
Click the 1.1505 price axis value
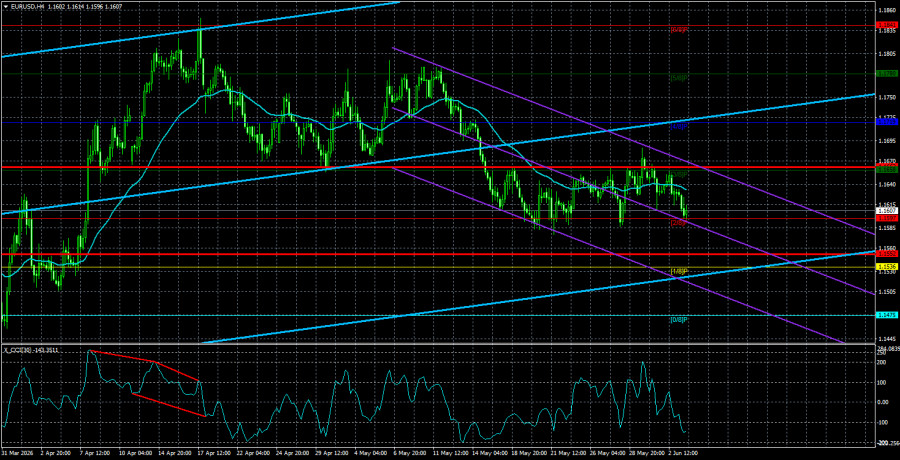pos(886,291)
